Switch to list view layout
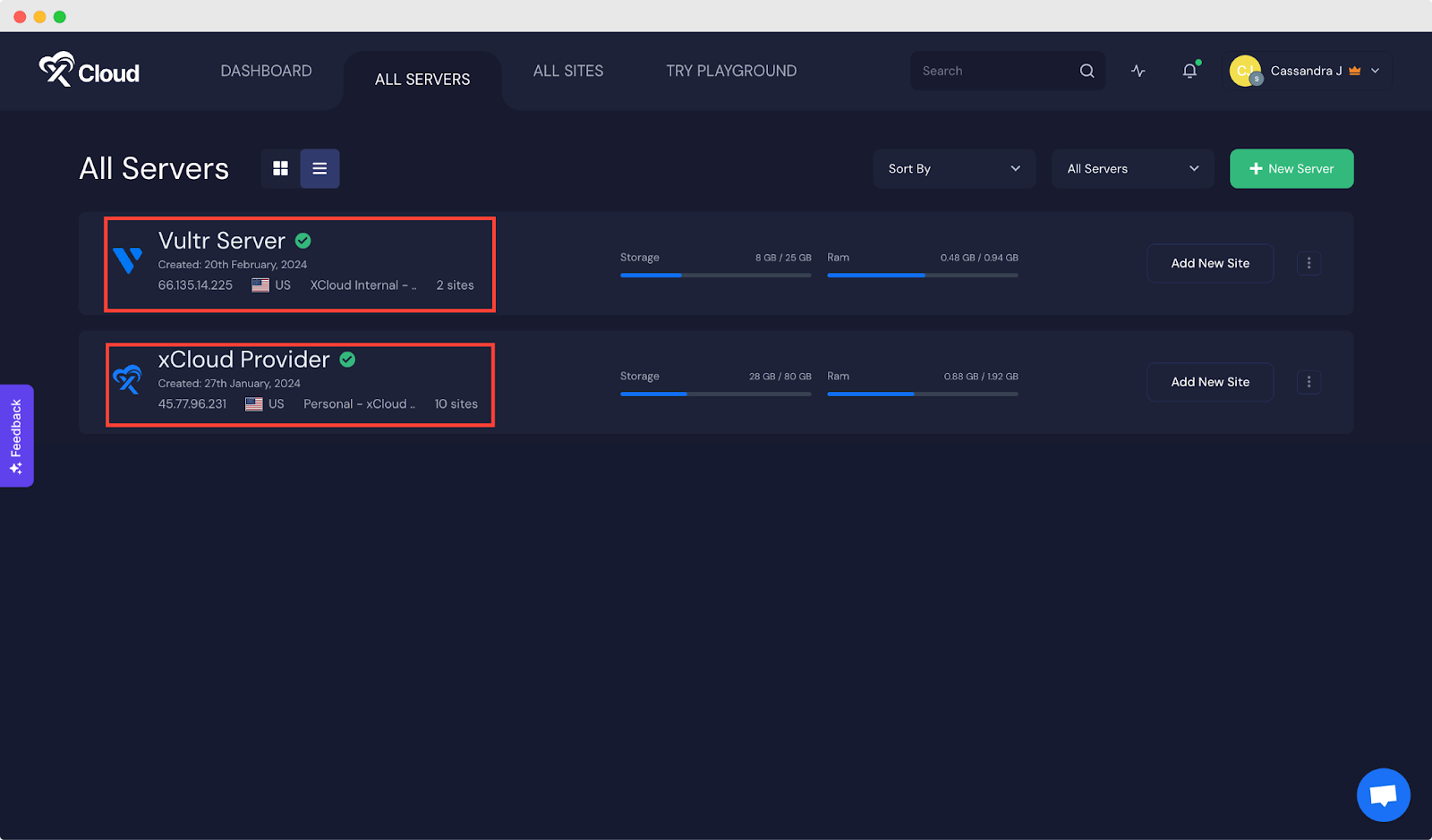 click(320, 168)
